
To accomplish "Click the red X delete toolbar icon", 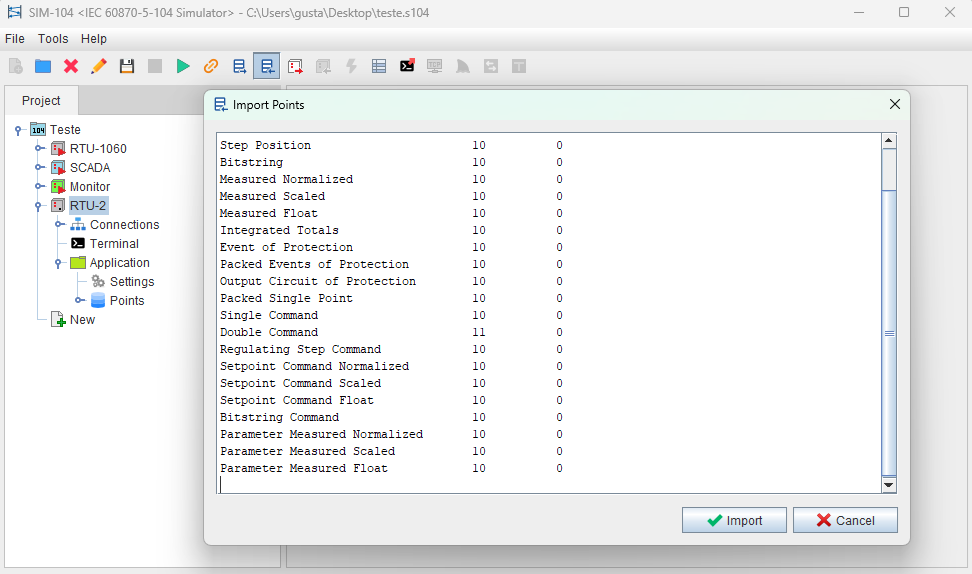I will (71, 66).
